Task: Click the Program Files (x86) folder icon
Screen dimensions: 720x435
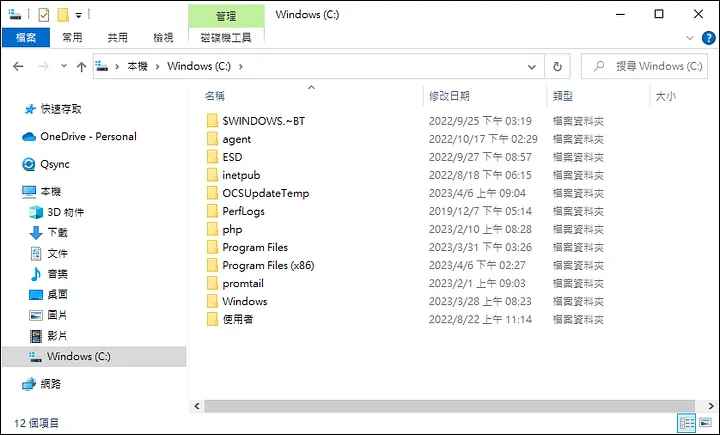Action: [212, 265]
